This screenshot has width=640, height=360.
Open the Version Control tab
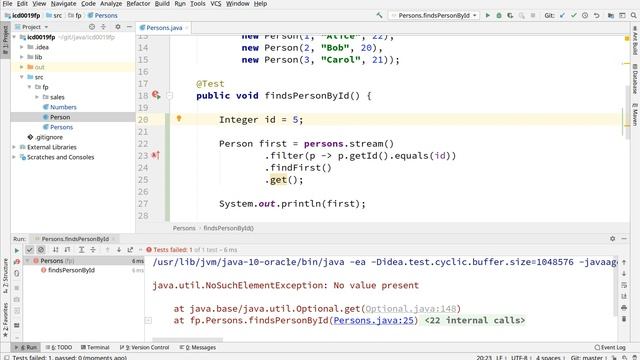point(144,347)
